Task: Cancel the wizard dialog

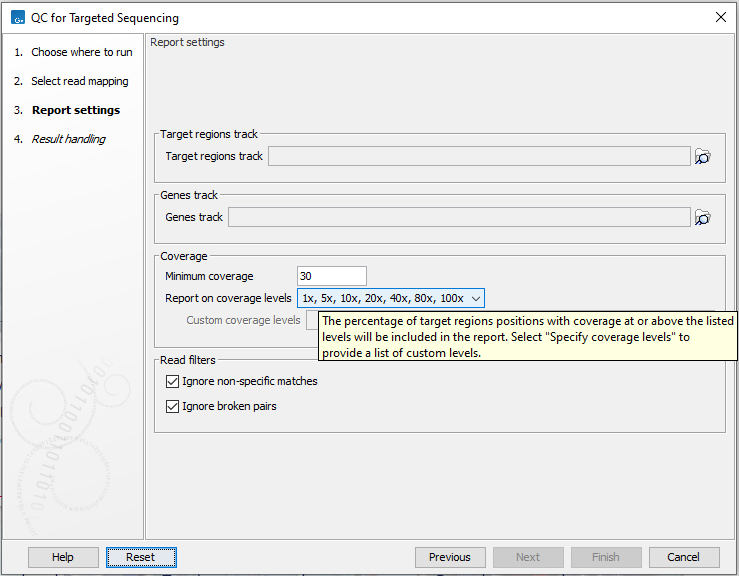Action: click(x=684, y=557)
